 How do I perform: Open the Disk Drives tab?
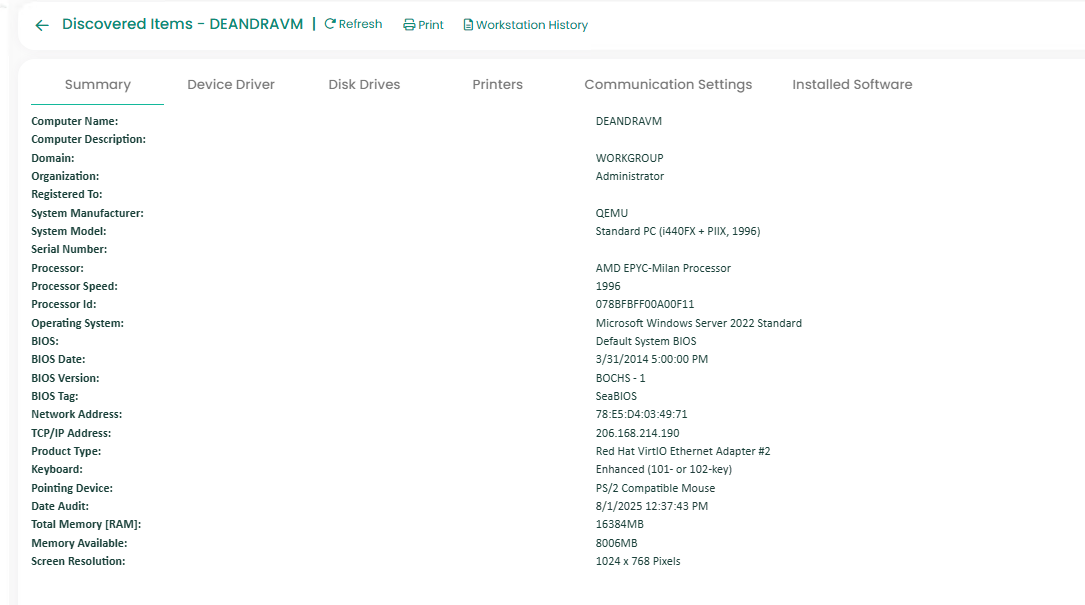pyautogui.click(x=364, y=85)
